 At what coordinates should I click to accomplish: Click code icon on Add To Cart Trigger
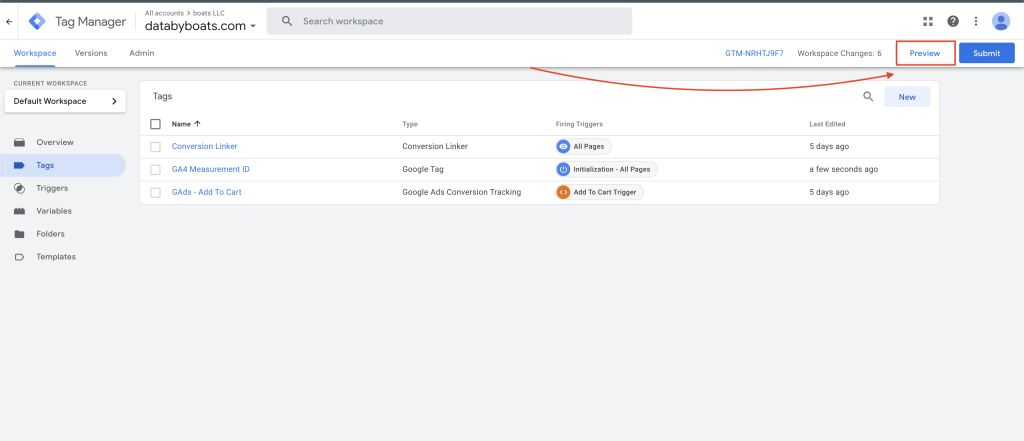tap(563, 192)
